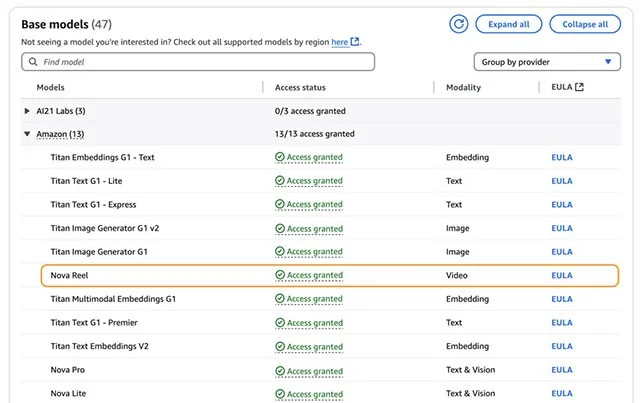Click the '13/13 access granted' summary
This screenshot has height=403, width=640.
(x=315, y=134)
